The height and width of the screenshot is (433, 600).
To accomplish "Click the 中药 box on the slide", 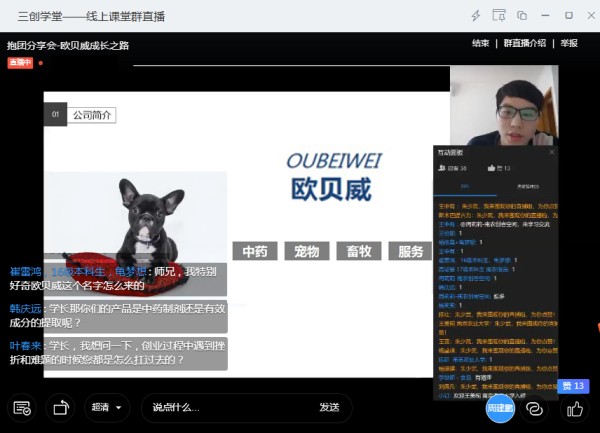I will [x=255, y=251].
